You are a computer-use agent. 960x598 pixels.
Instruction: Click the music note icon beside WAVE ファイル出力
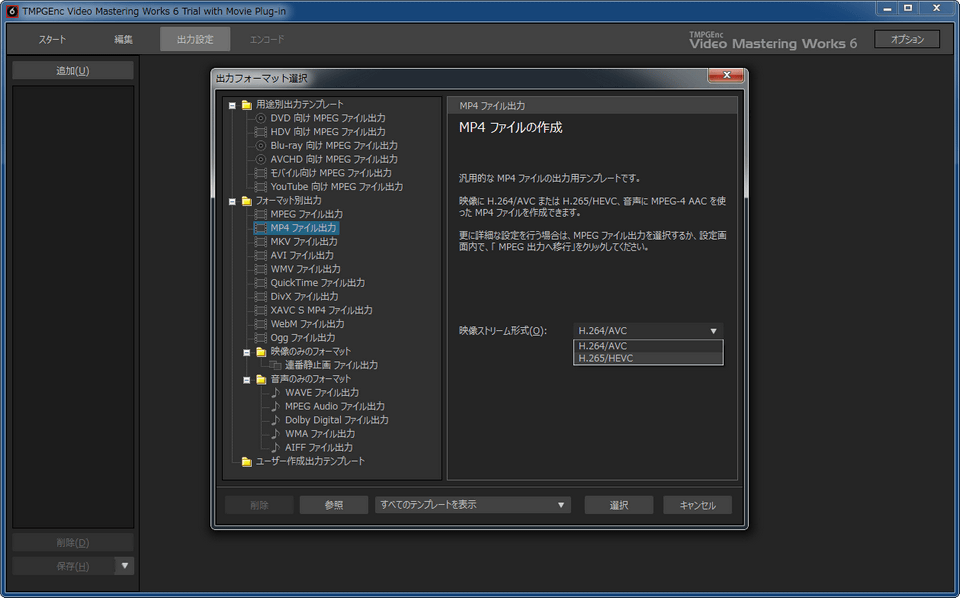[x=276, y=392]
